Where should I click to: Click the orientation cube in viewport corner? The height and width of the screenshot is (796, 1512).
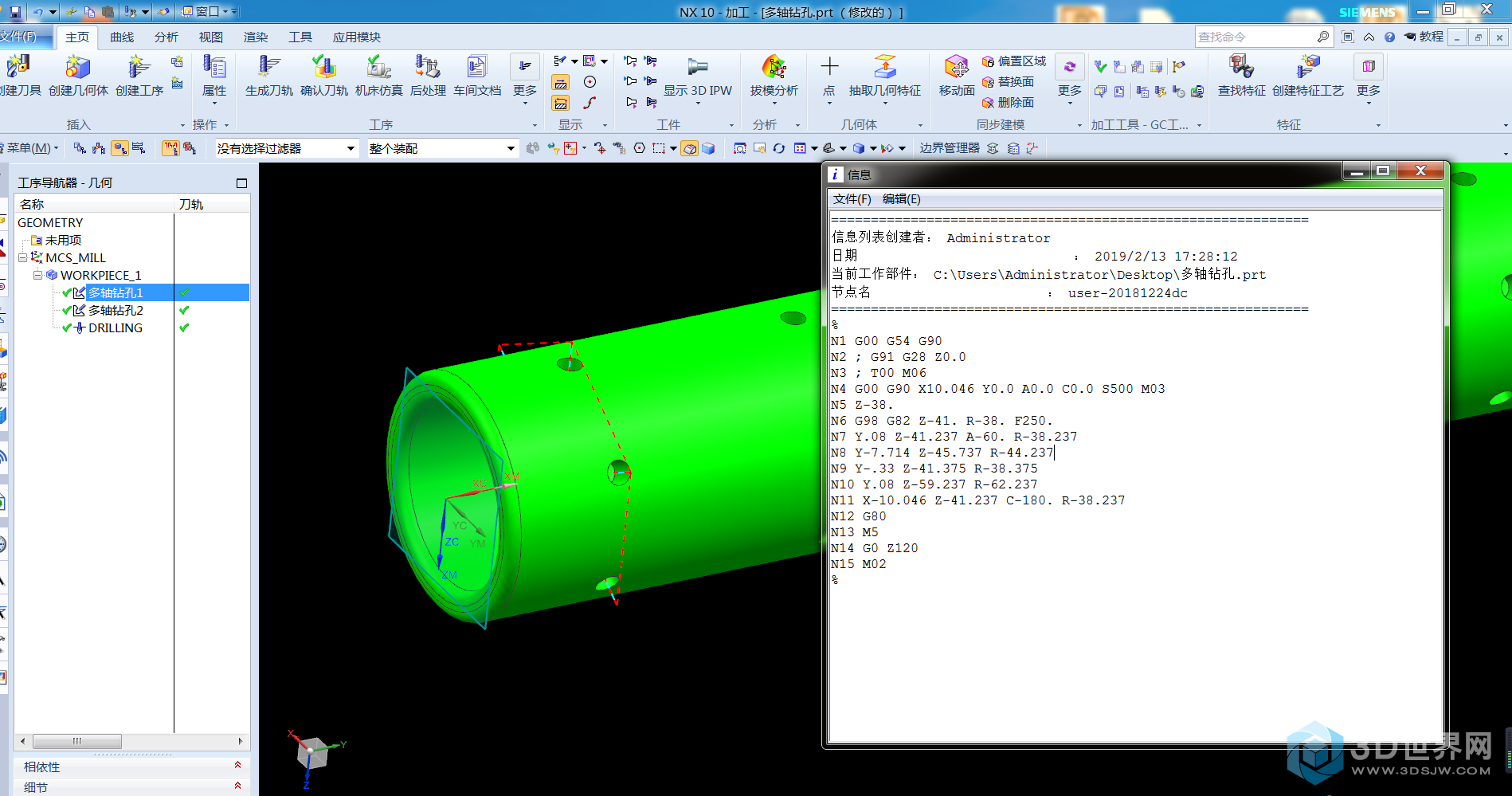pos(313,753)
